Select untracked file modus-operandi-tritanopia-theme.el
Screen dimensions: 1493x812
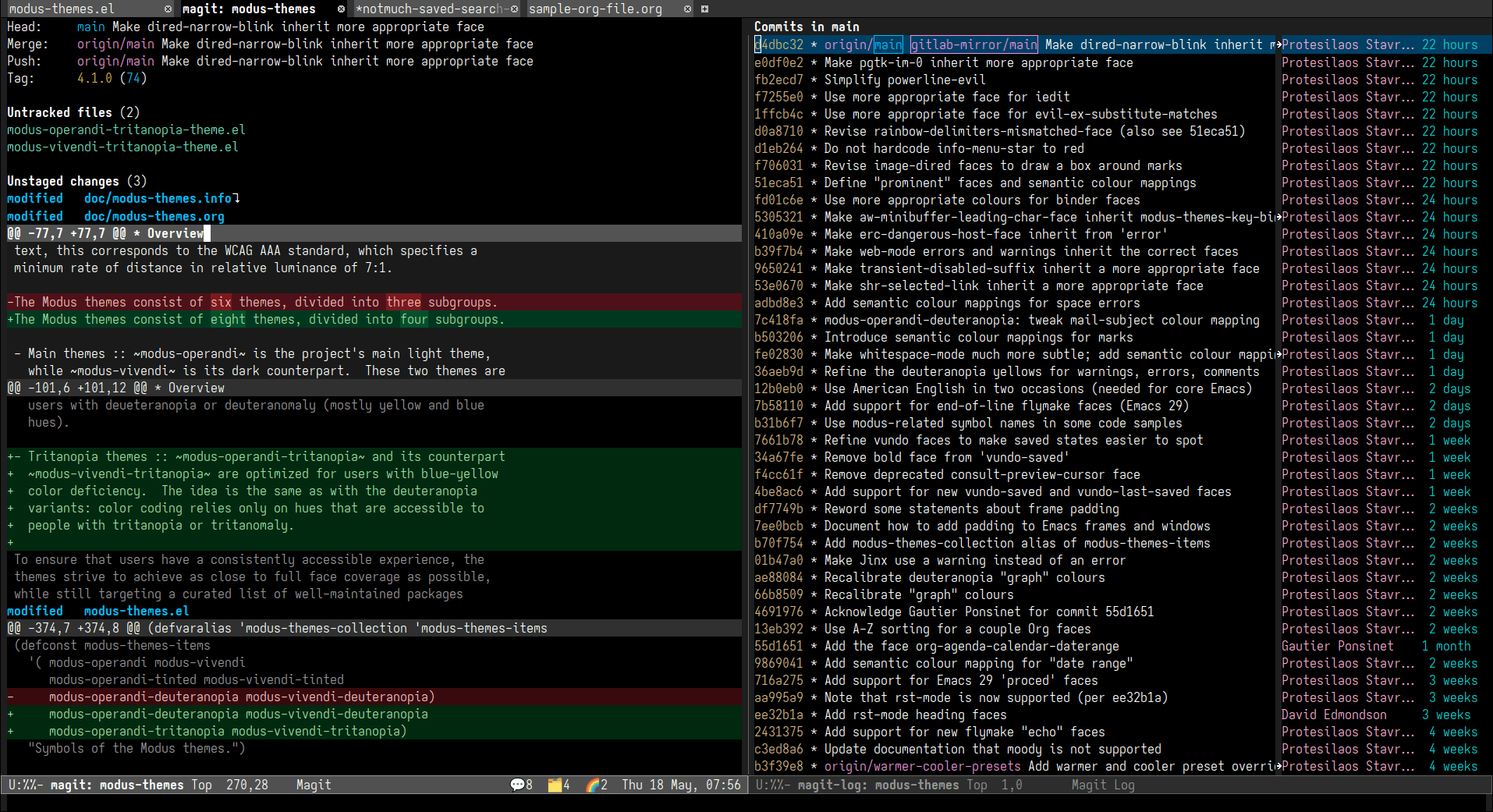126,129
